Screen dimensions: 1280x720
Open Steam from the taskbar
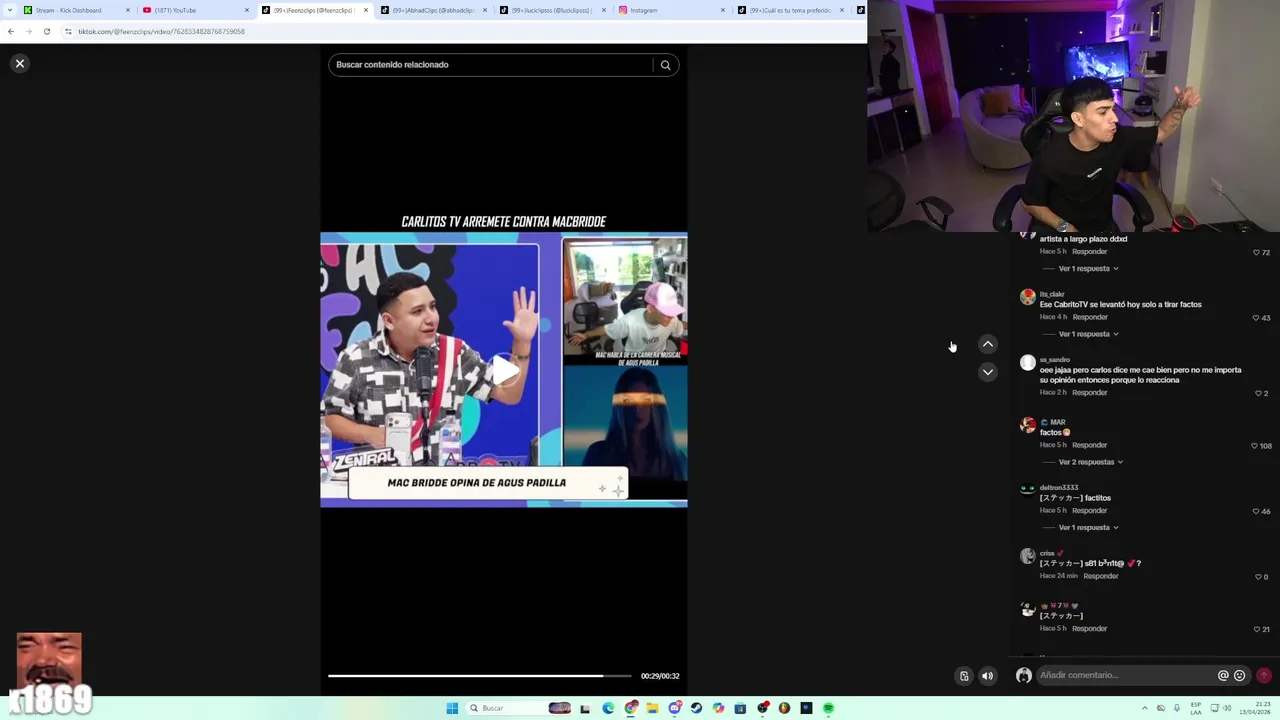(696, 708)
